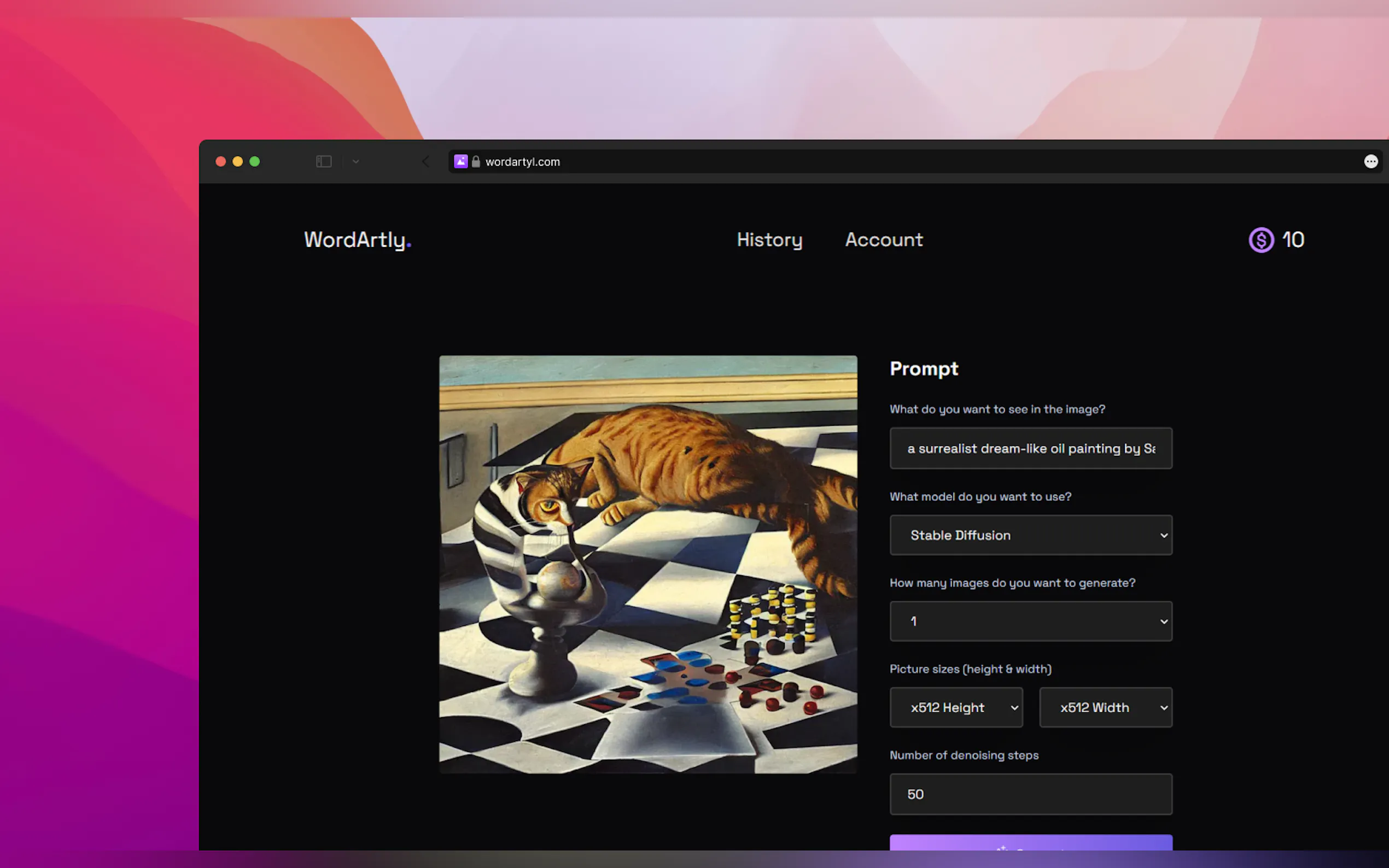Open the number of images dropdown
1389x868 pixels.
(1031, 621)
